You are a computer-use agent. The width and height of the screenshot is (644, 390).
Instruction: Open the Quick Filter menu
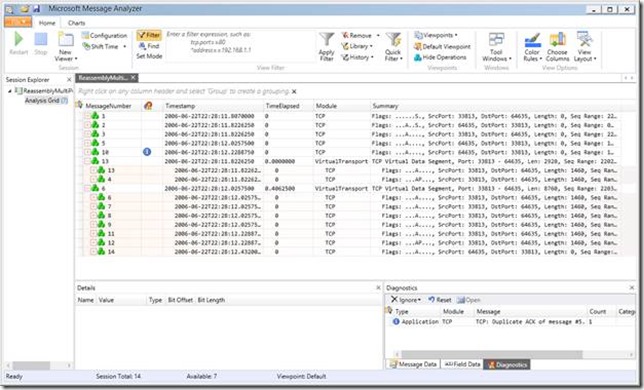(393, 46)
